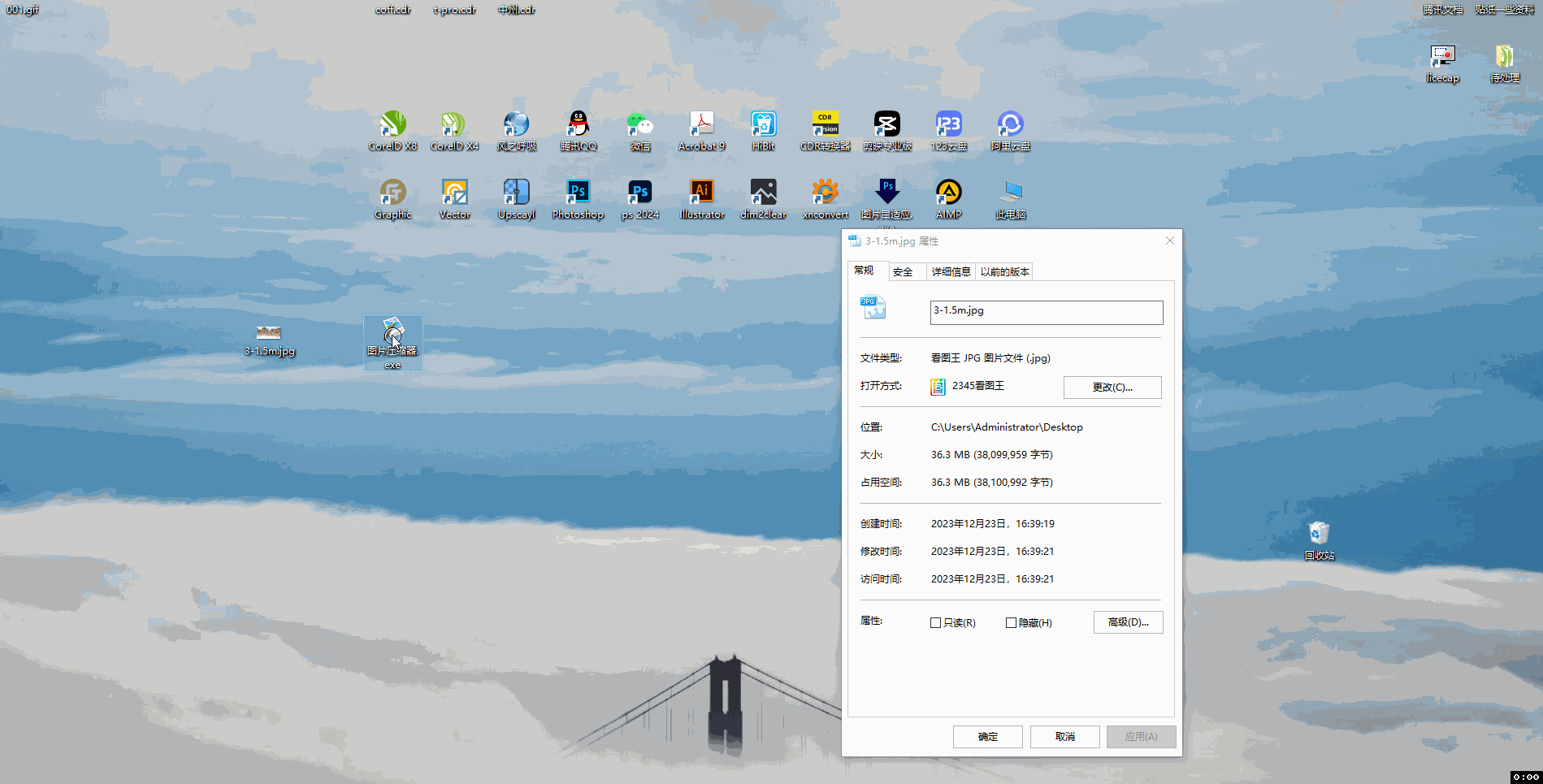1543x784 pixels.
Task: Launch the AIMP player icon
Action: (949, 199)
